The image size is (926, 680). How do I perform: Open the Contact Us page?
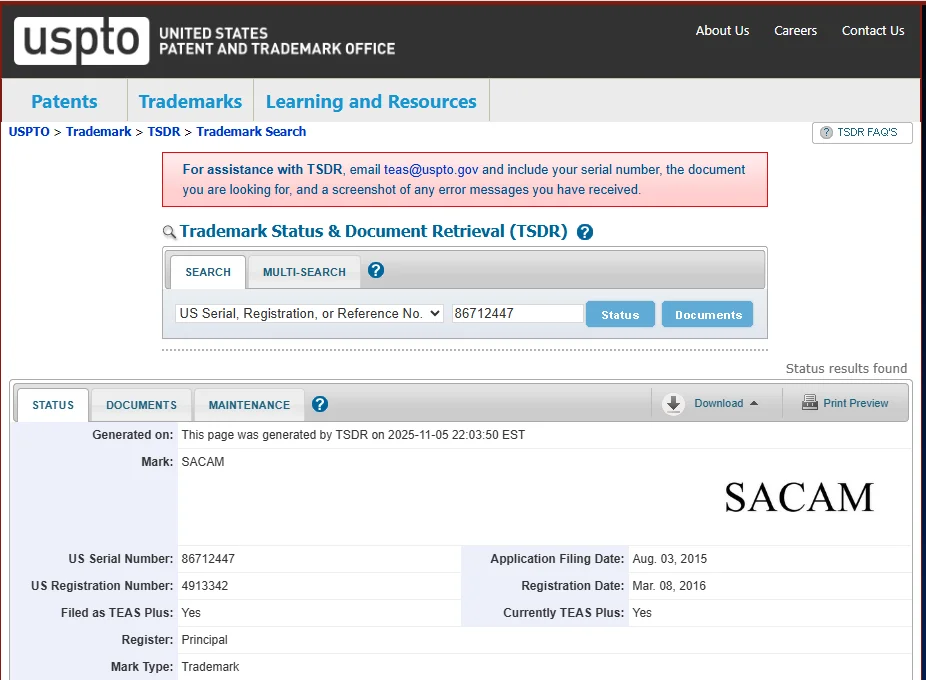coord(872,31)
